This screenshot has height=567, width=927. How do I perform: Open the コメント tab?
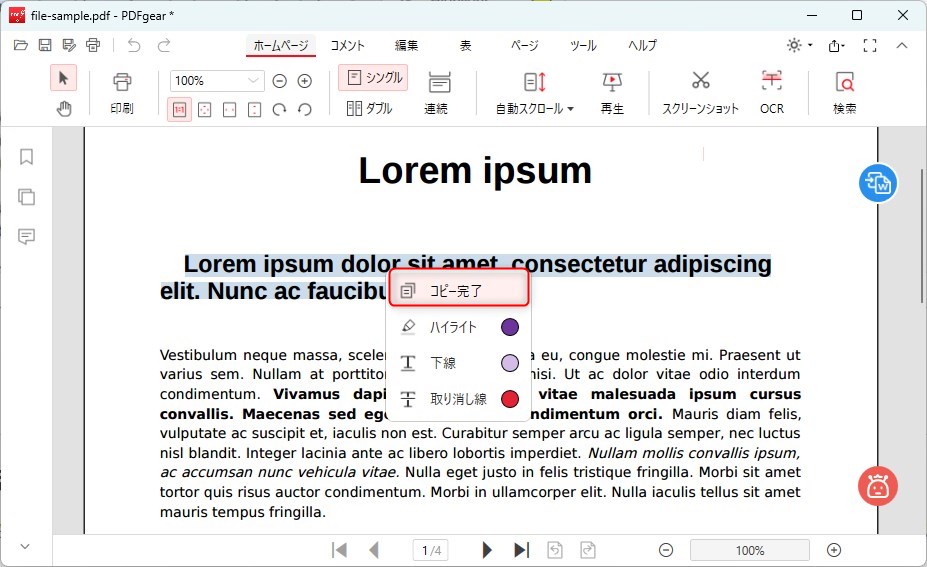(x=347, y=46)
